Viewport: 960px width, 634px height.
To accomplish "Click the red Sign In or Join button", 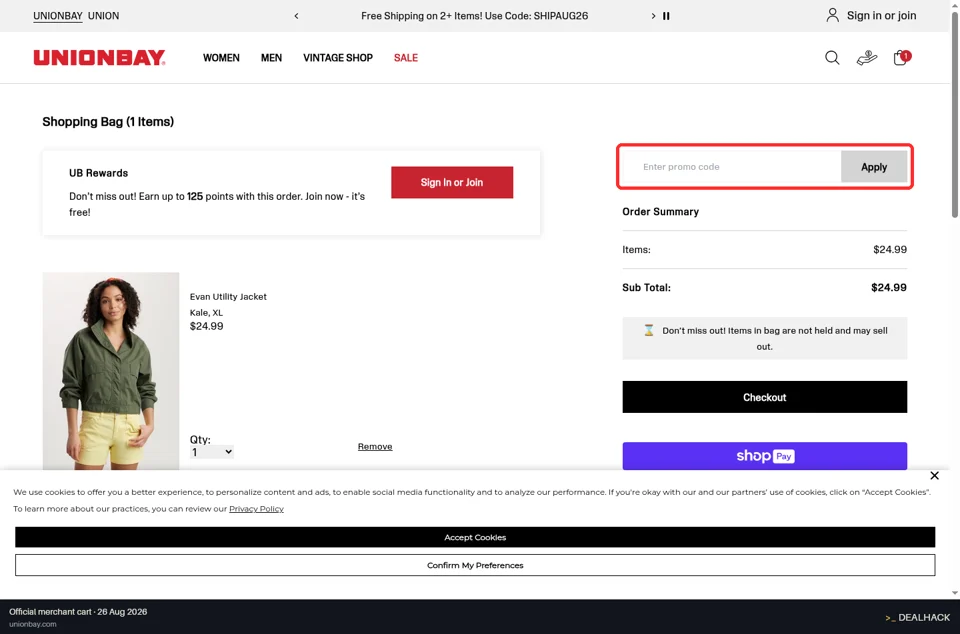I will pos(452,182).
